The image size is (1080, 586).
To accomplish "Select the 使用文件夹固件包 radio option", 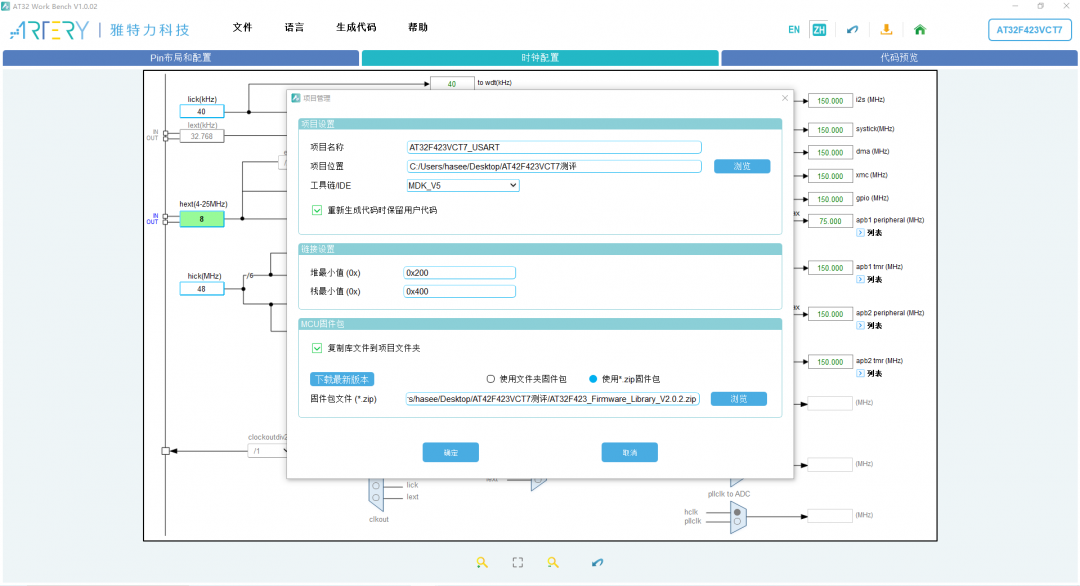I will [490, 379].
